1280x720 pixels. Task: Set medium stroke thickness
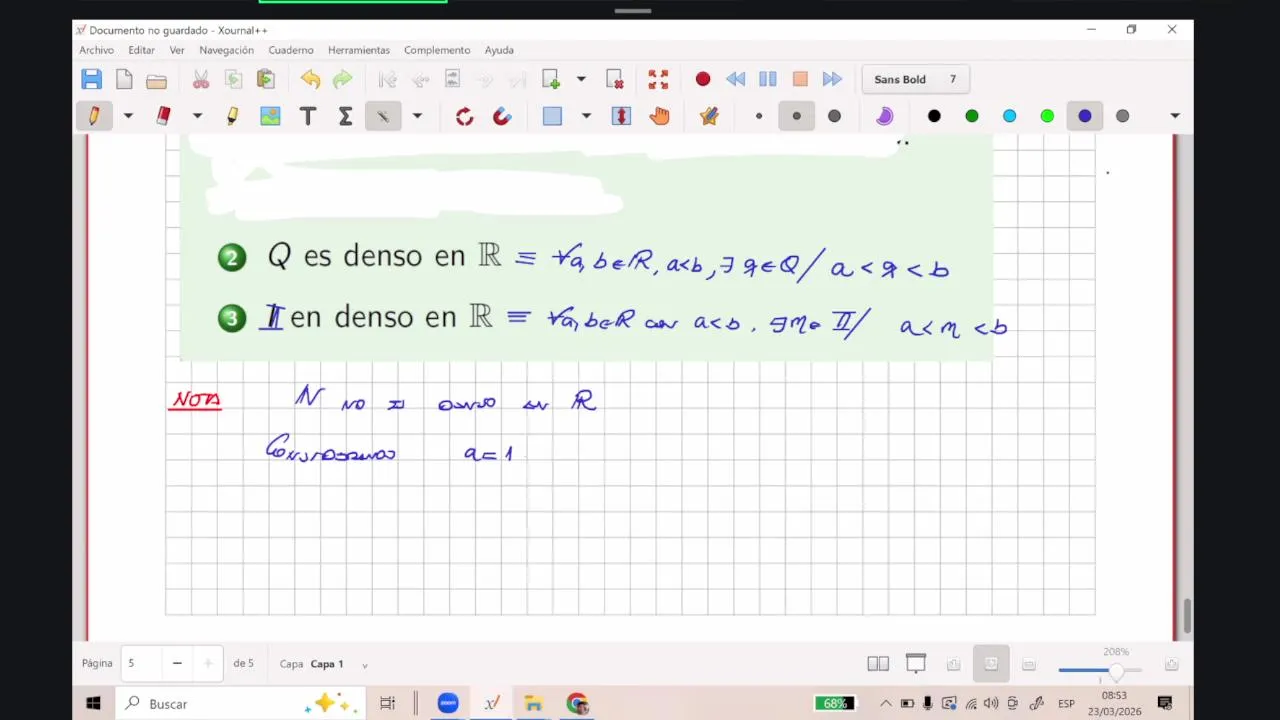[797, 116]
